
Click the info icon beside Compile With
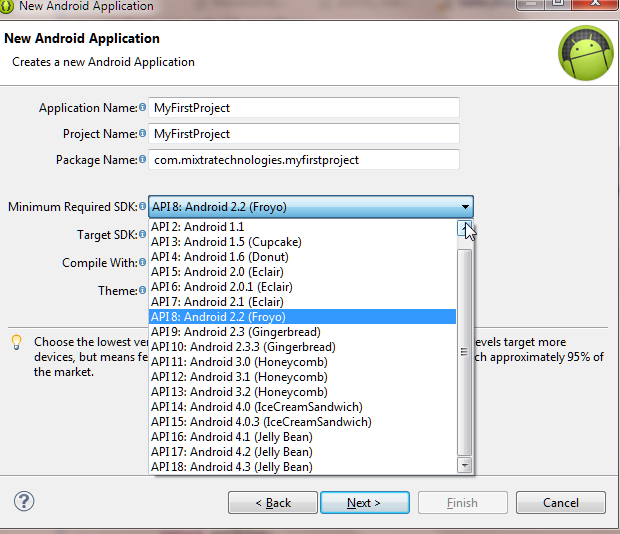(142, 262)
